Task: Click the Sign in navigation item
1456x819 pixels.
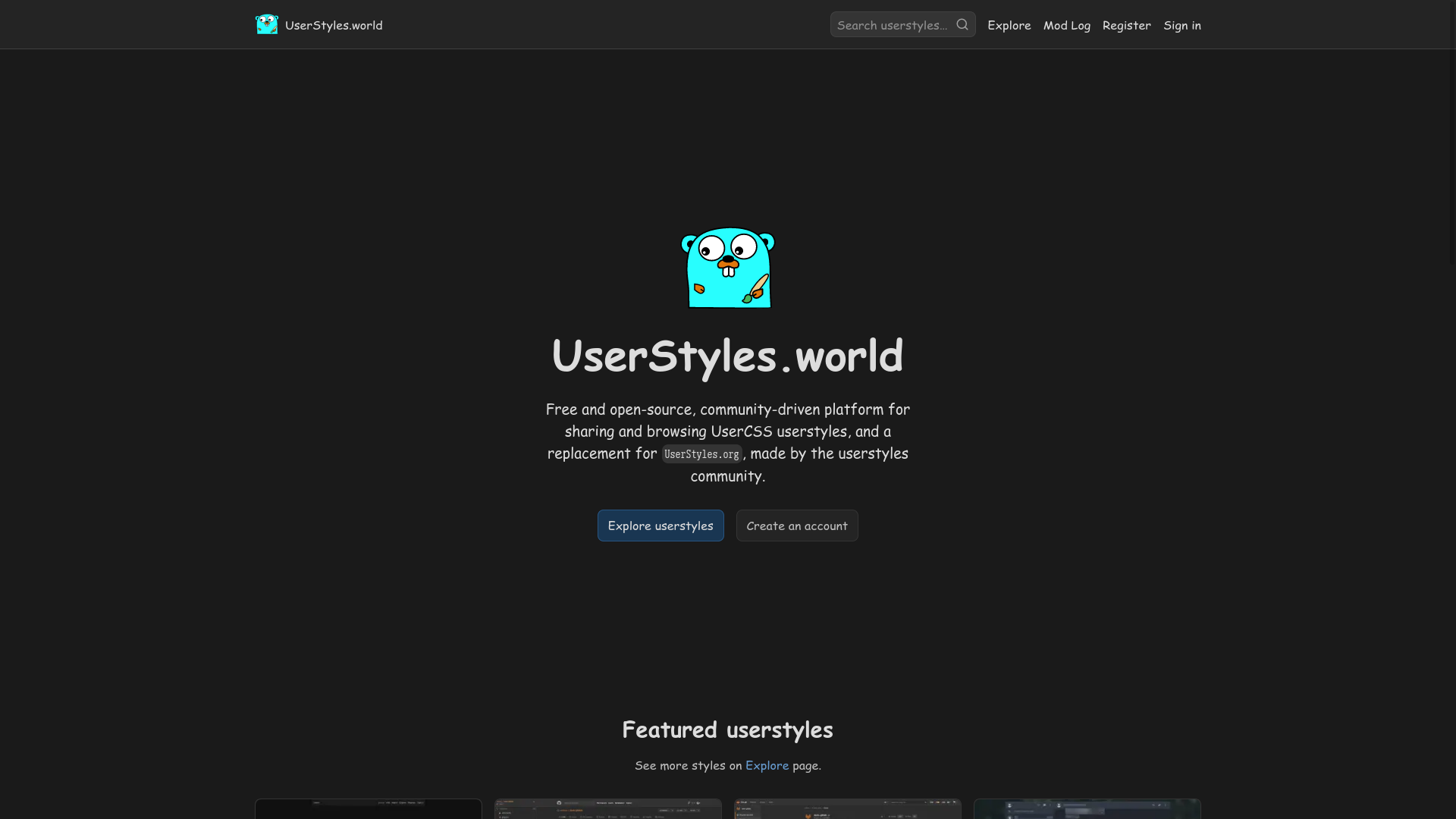Action: [1182, 25]
